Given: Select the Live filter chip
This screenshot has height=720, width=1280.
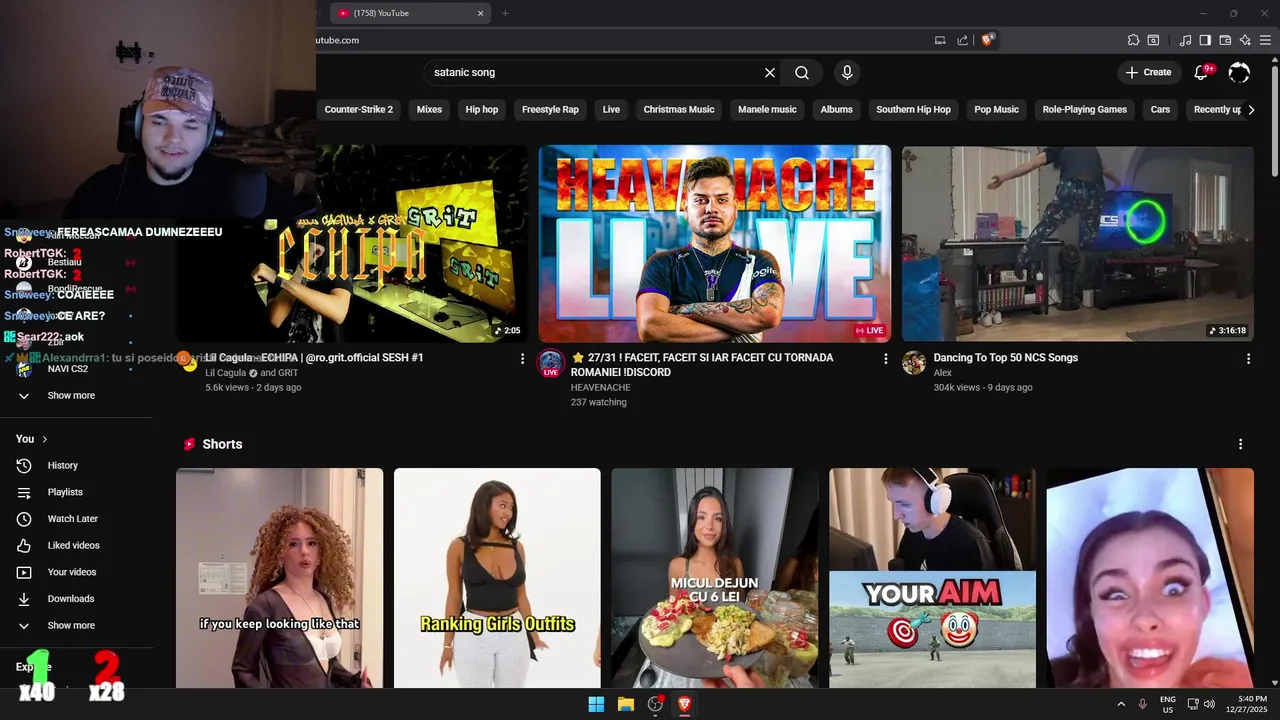Looking at the screenshot, I should [x=611, y=110].
